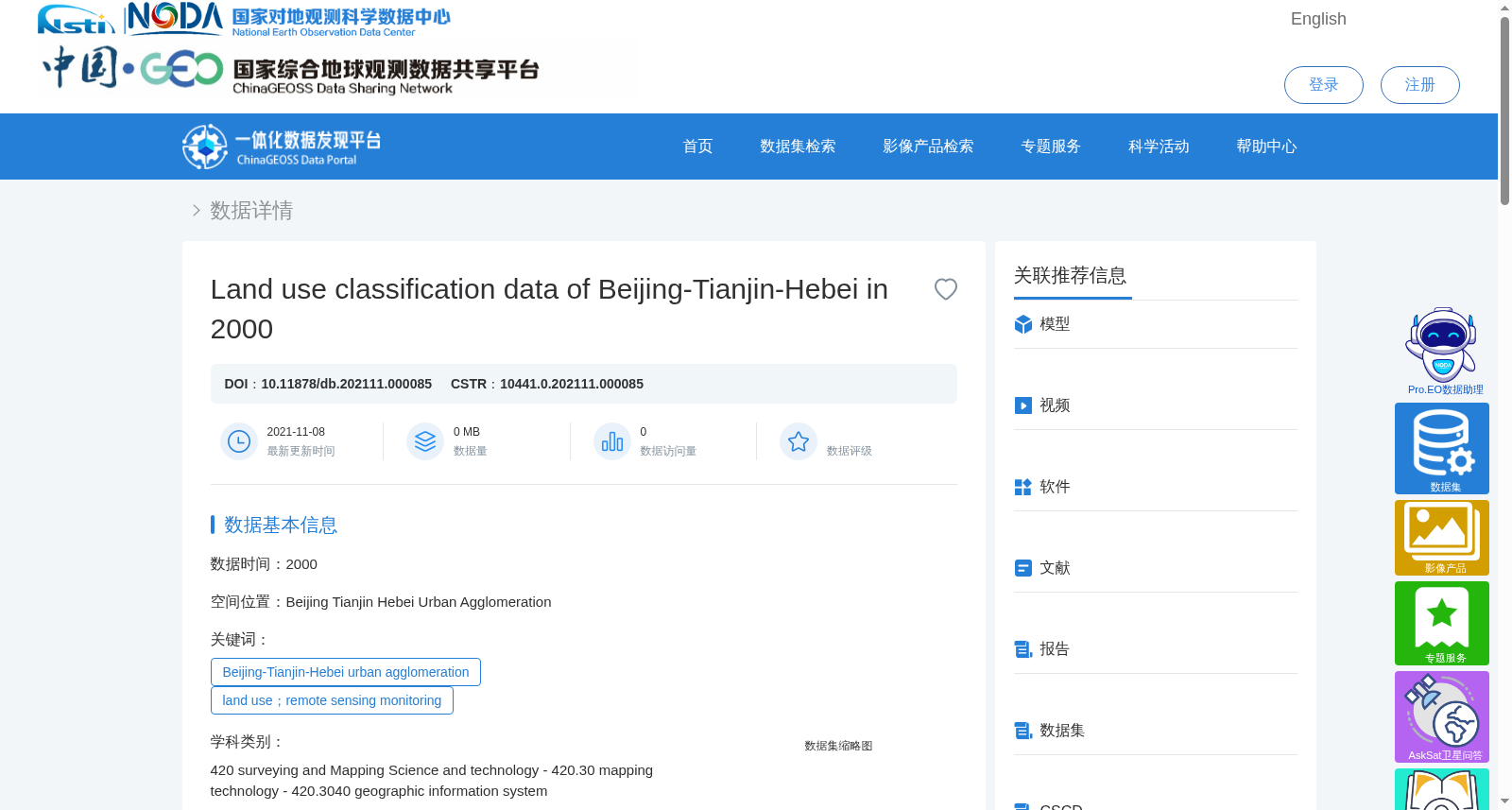Open the 帮助中心 menu item
The image size is (1512, 810).
click(1266, 146)
